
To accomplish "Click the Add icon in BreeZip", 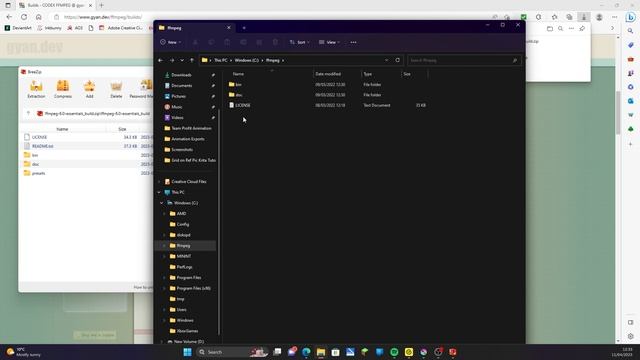I will click(x=89, y=89).
